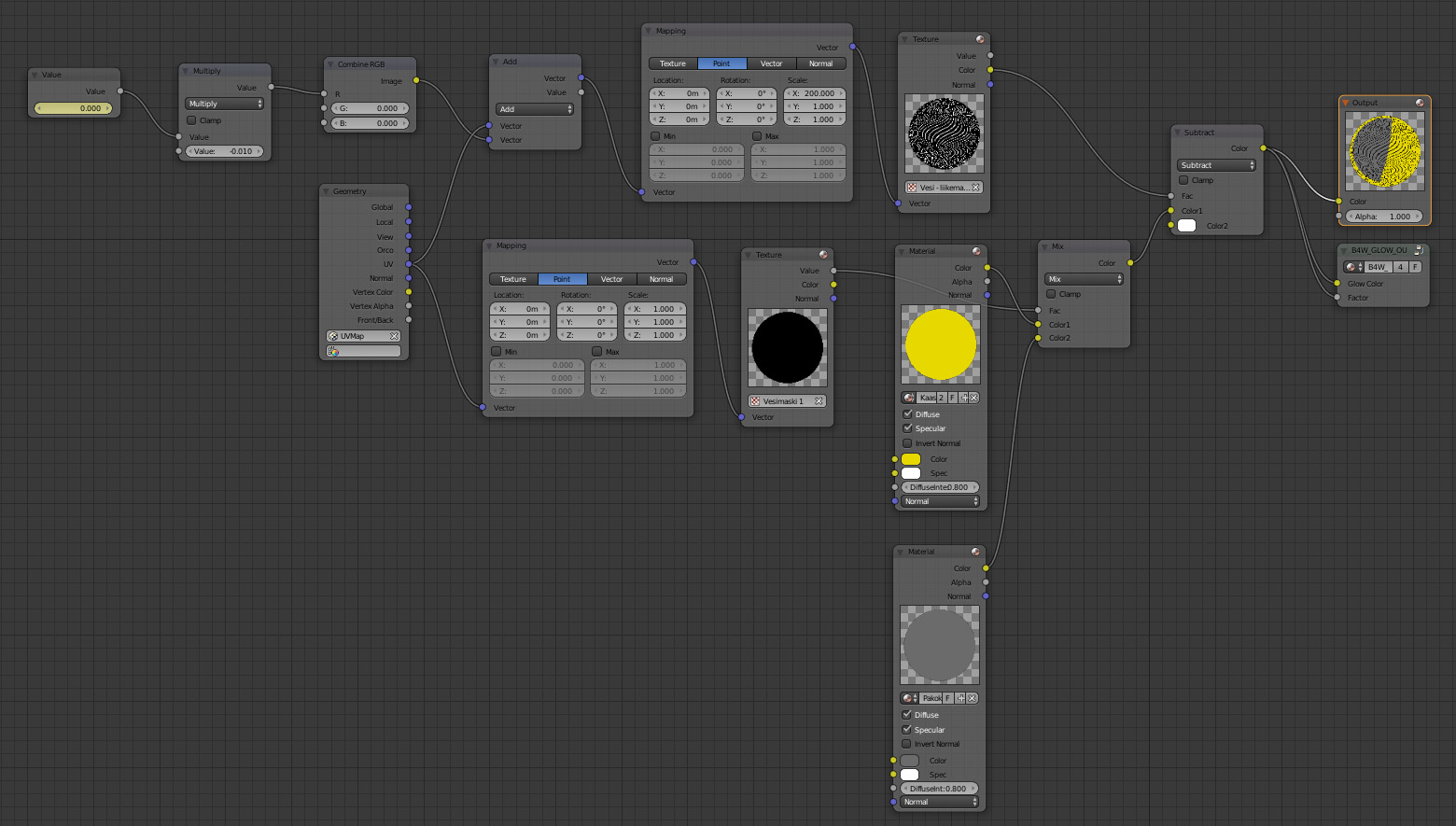Toggle preview sphere icon on Output node
1456x826 pixels.
[x=1420, y=103]
